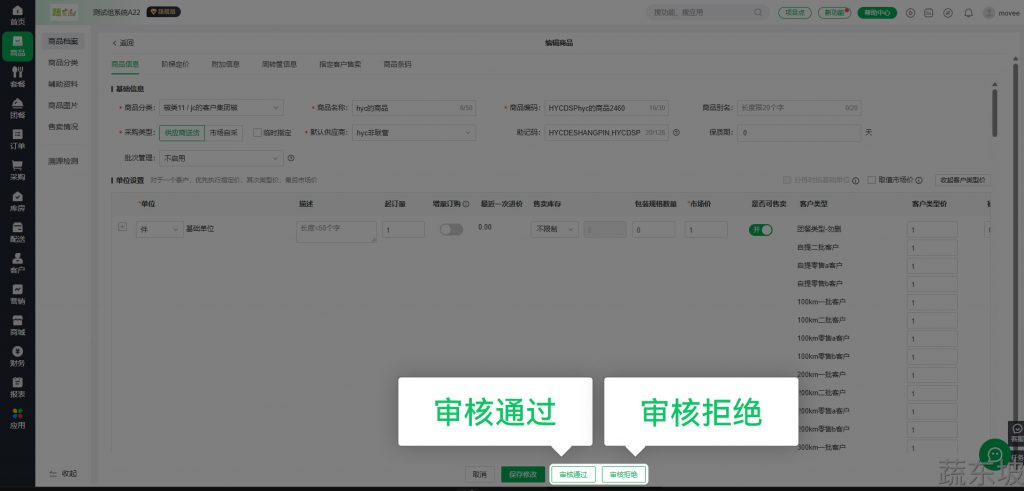Click the notification bell icon
This screenshot has width=1024, height=491.
coord(967,13)
